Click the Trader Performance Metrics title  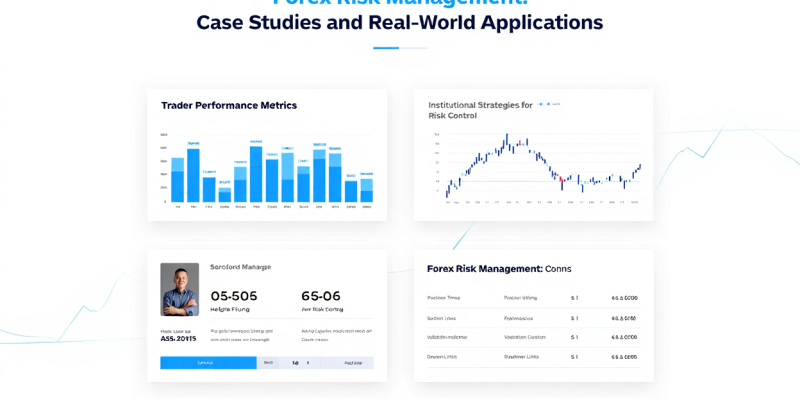tap(229, 105)
